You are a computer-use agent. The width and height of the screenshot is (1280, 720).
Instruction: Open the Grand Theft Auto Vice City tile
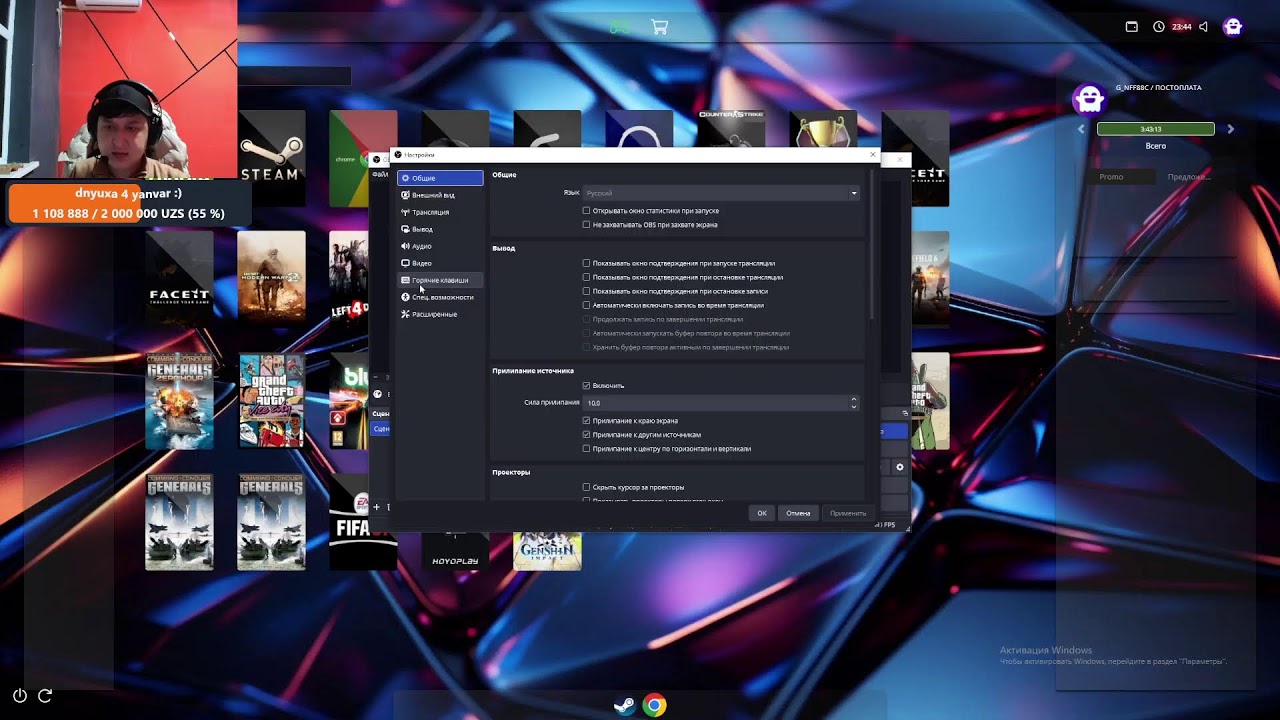point(271,401)
